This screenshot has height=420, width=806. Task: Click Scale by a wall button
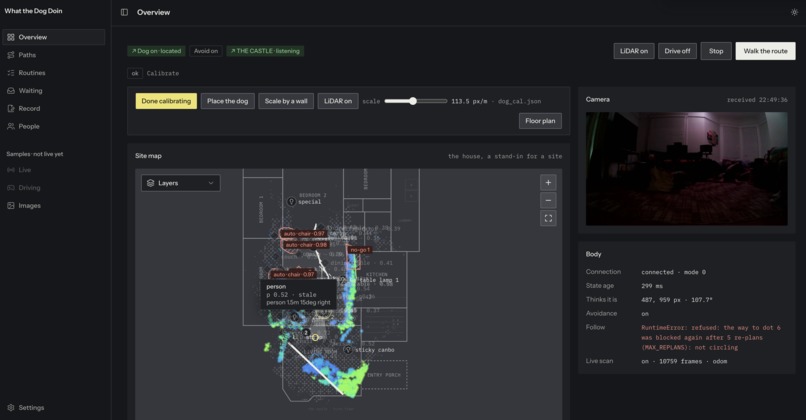(286, 101)
